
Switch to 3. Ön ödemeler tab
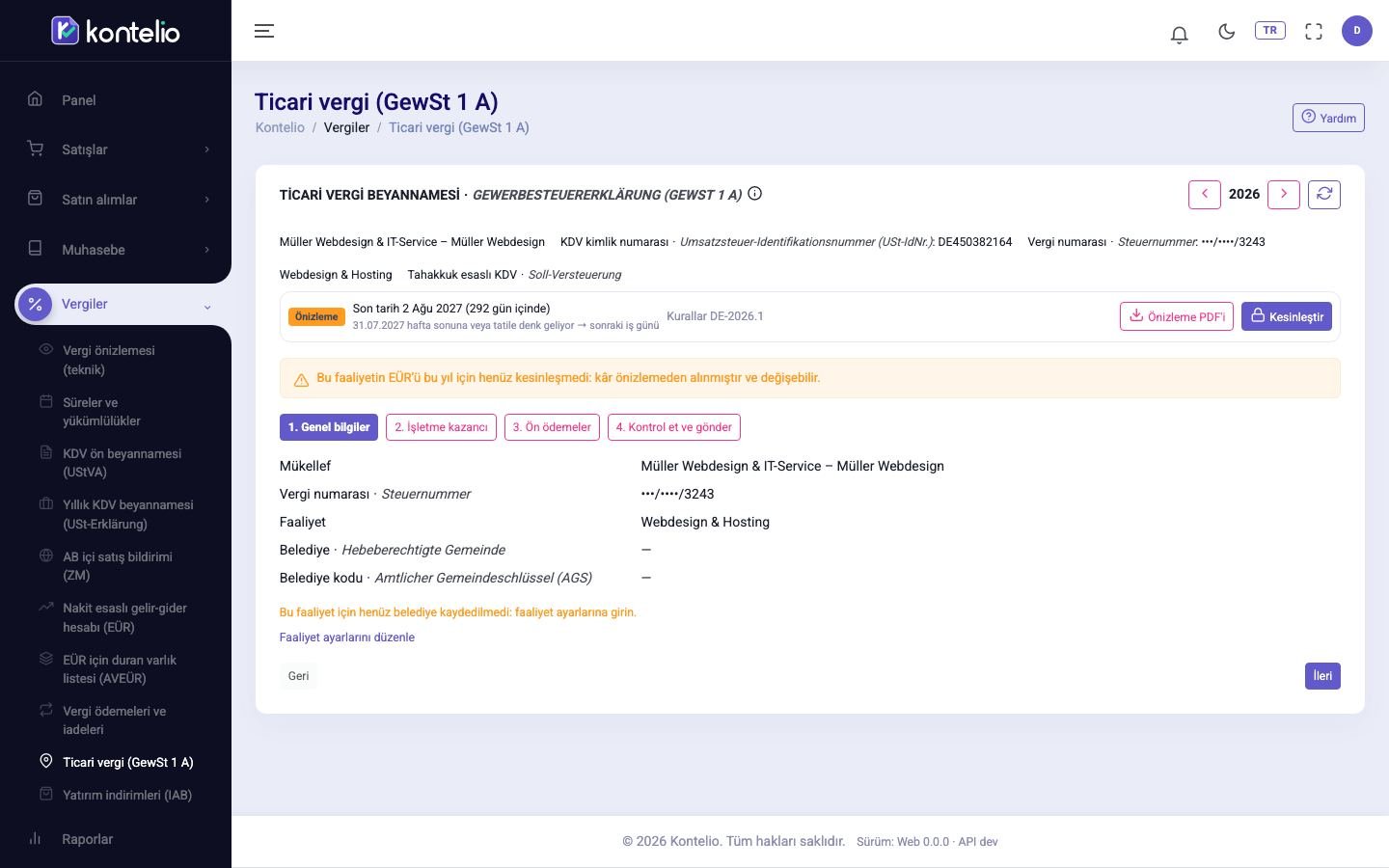(552, 427)
